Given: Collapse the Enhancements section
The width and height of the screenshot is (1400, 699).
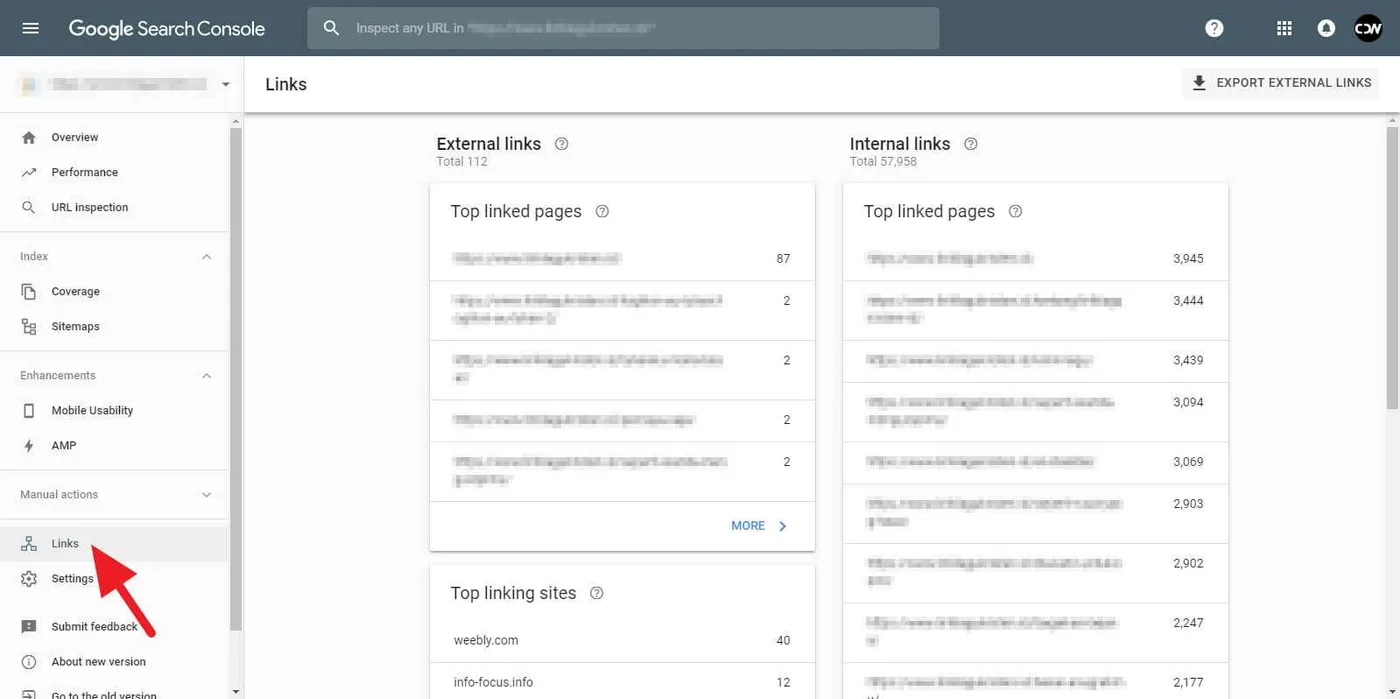Looking at the screenshot, I should [206, 376].
